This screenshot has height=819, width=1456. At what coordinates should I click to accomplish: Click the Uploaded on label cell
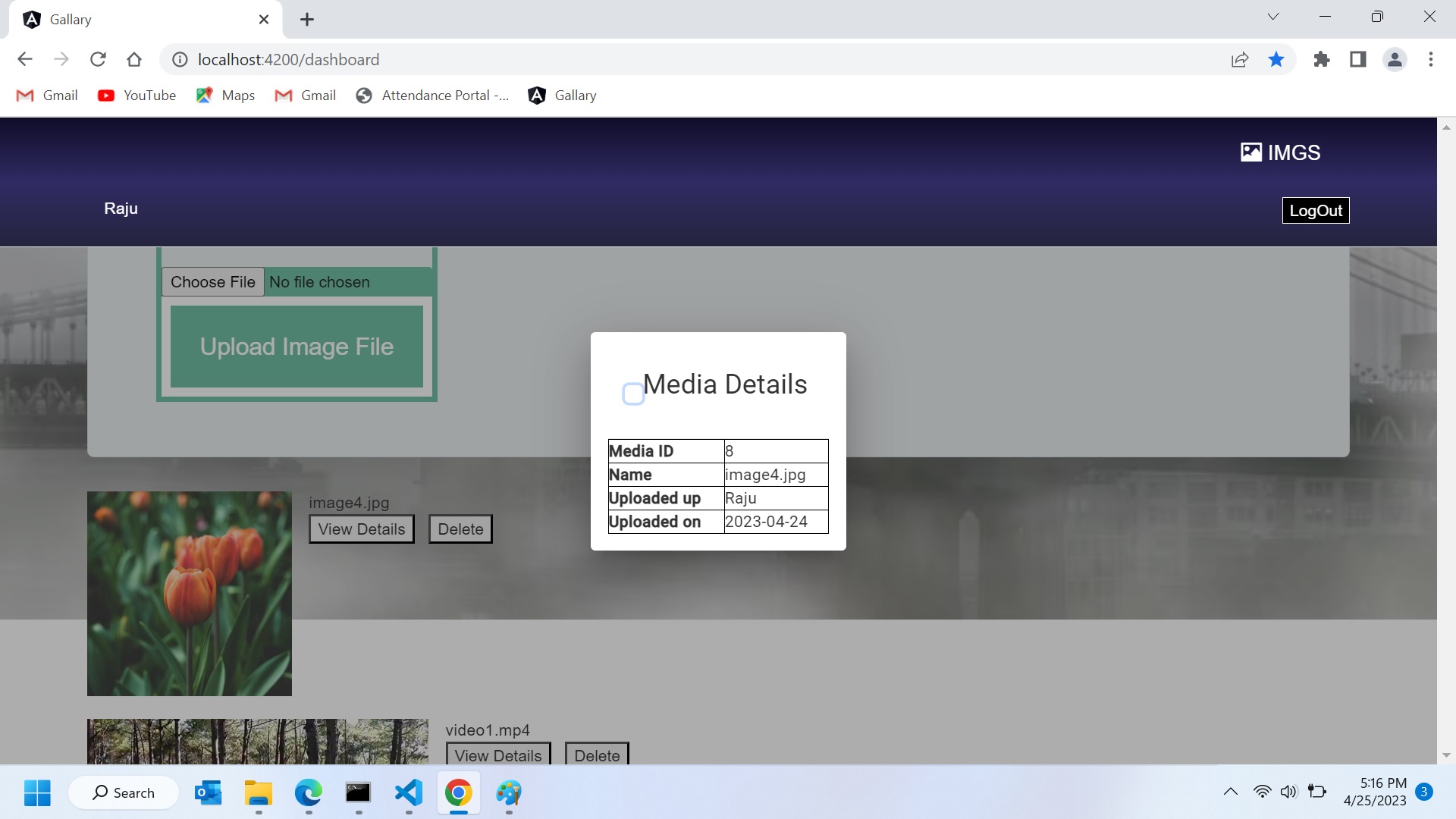click(x=666, y=522)
